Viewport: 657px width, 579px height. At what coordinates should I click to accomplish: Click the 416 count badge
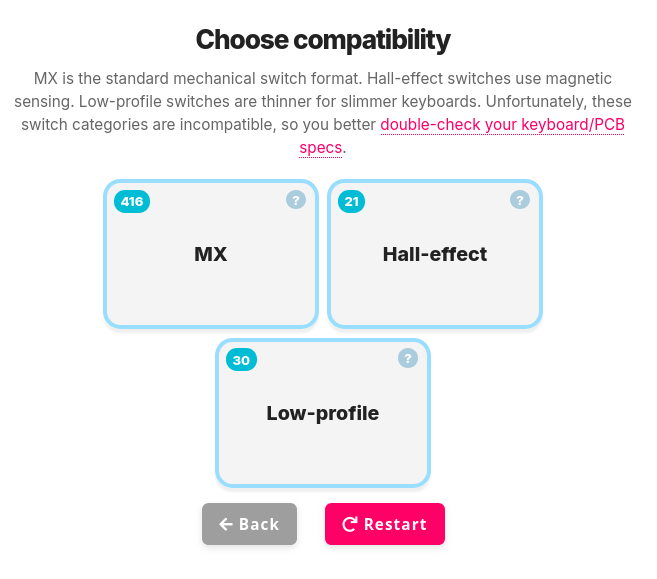(x=131, y=202)
